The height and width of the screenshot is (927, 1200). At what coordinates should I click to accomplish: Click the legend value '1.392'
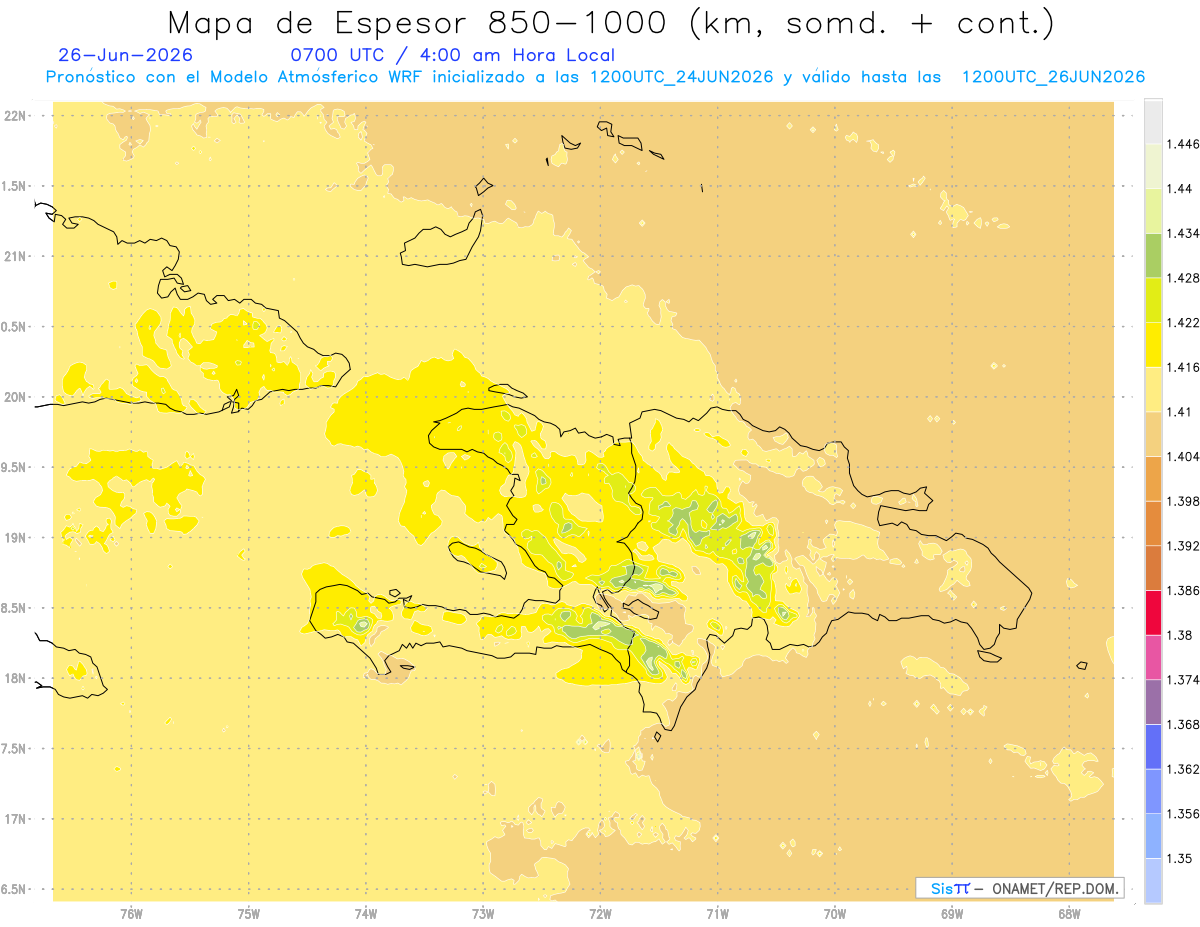[x=1184, y=546]
